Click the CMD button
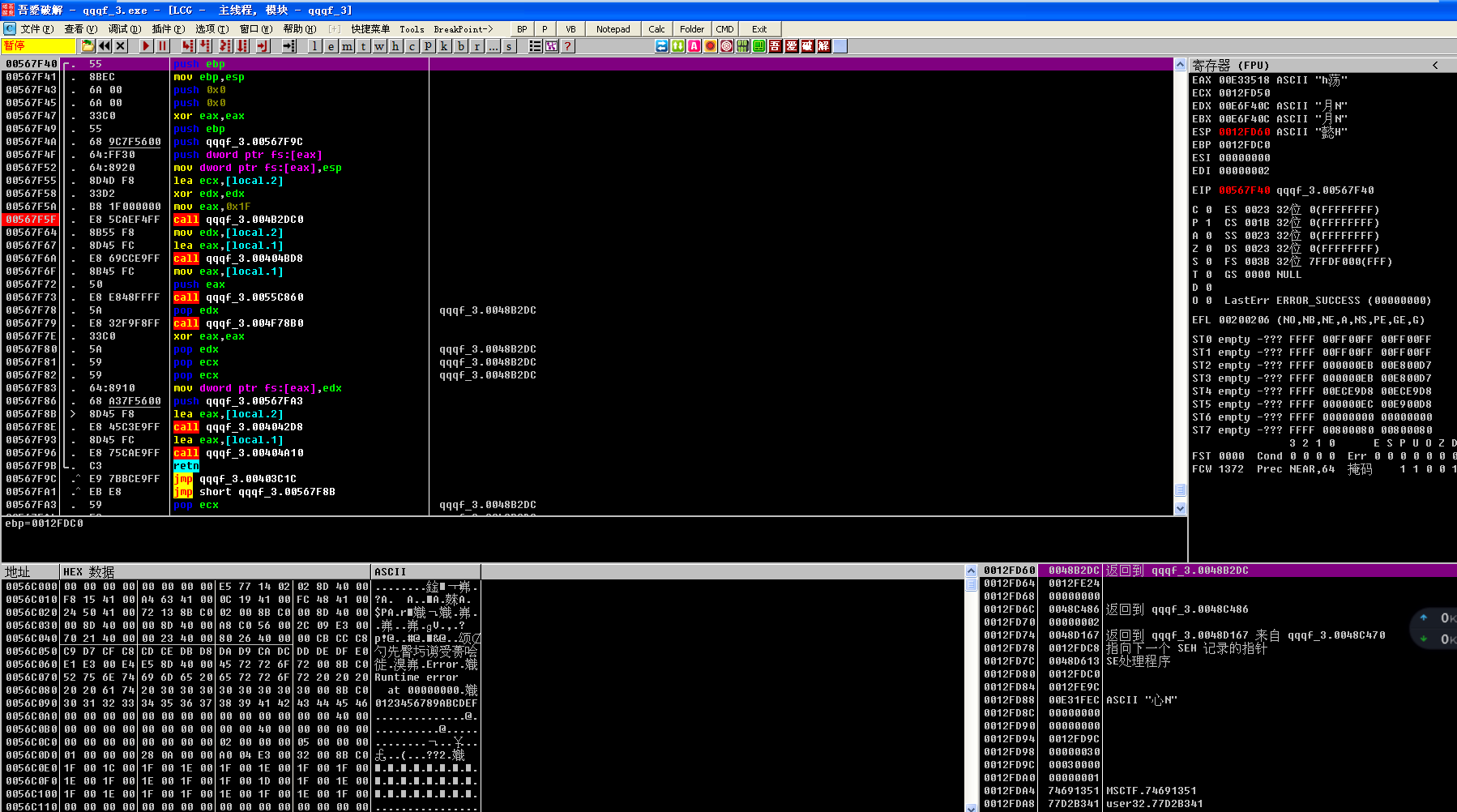The height and width of the screenshot is (812, 1457). point(724,29)
